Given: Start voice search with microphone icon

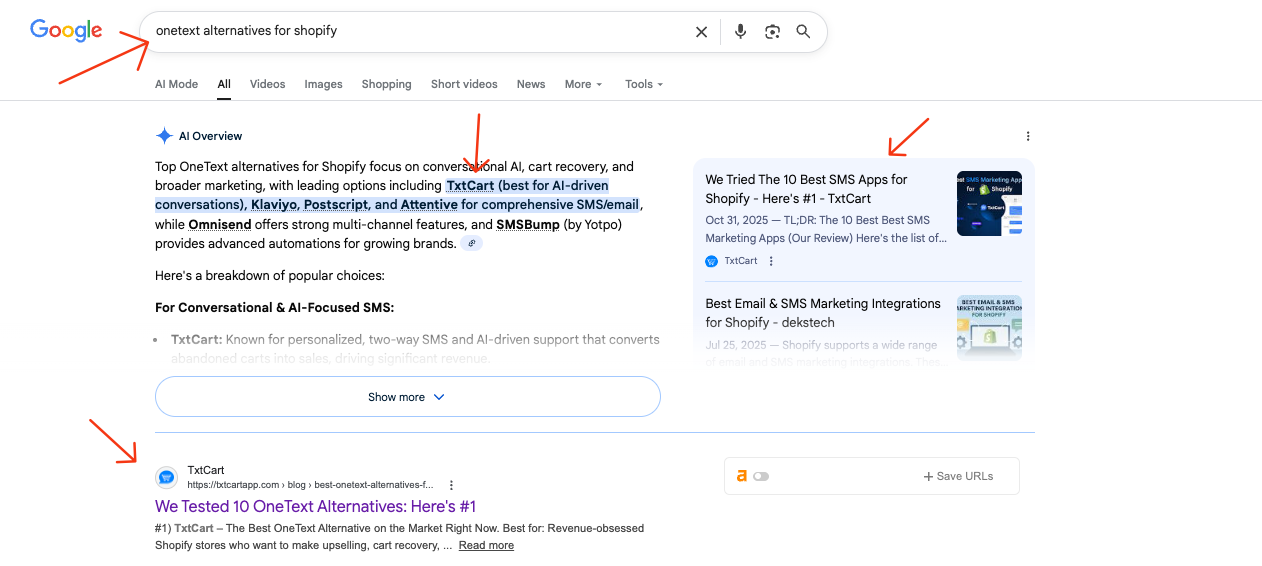Looking at the screenshot, I should [740, 32].
